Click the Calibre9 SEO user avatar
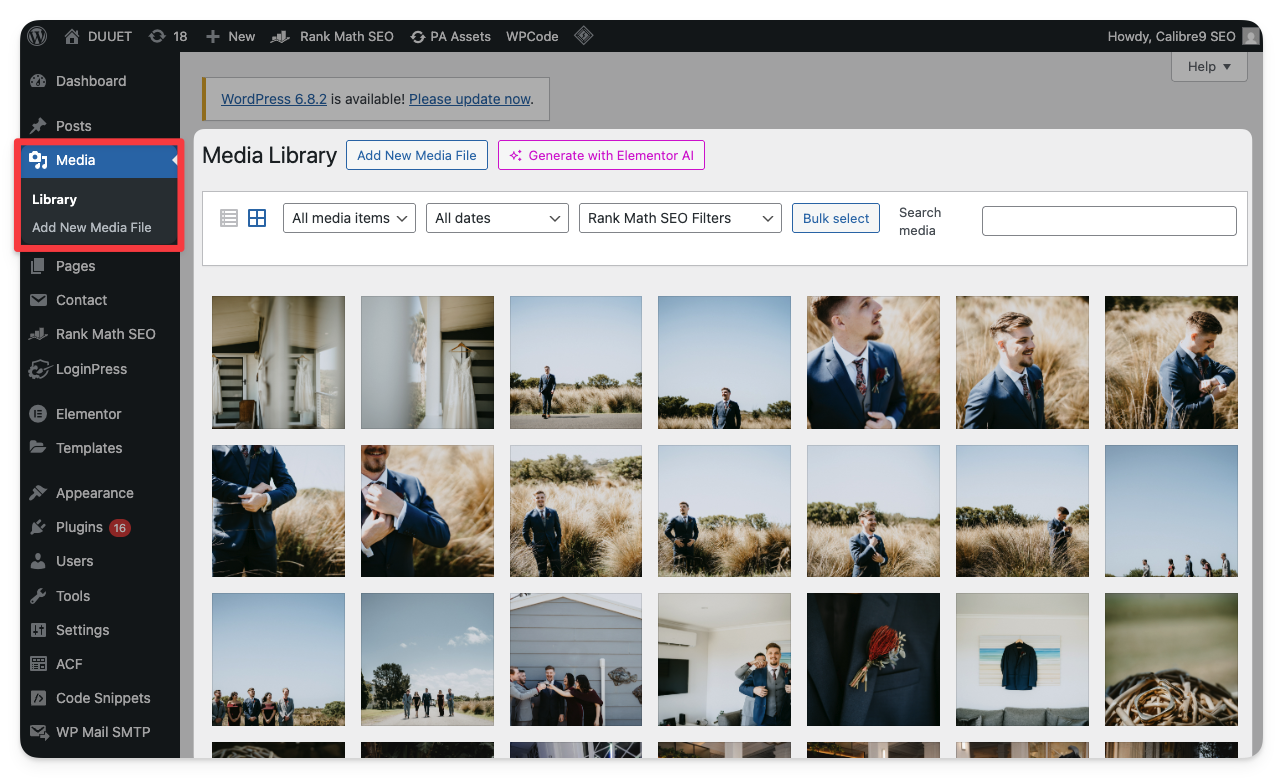The height and width of the screenshot is (778, 1283). tap(1250, 36)
